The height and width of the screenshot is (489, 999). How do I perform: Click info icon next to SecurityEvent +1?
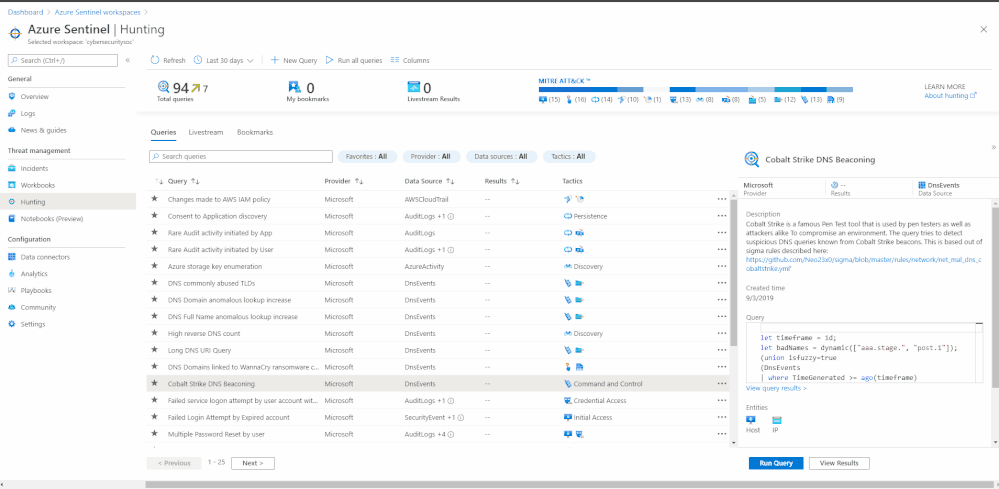[460, 418]
